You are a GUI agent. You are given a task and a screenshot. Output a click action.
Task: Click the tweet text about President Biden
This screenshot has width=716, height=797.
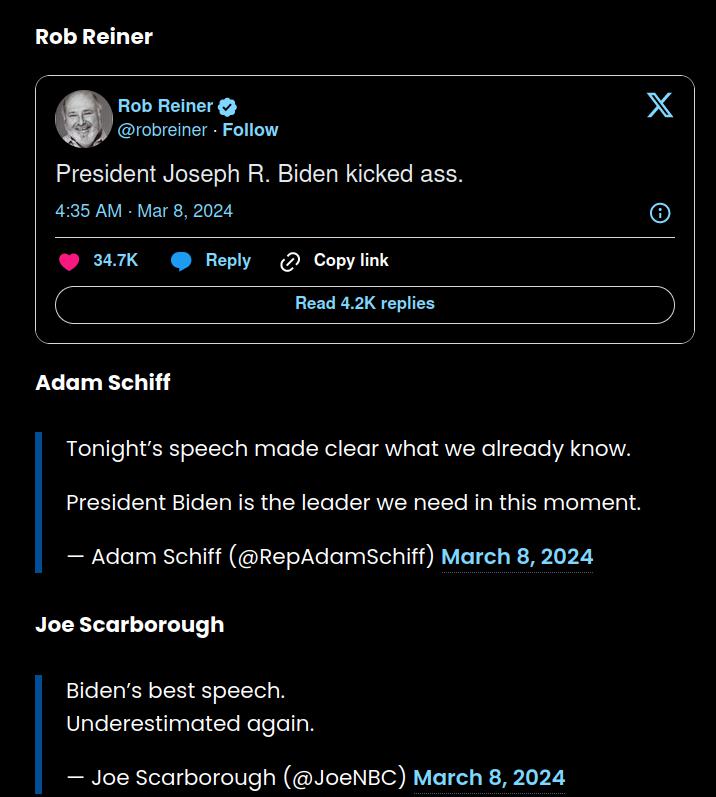(x=259, y=174)
